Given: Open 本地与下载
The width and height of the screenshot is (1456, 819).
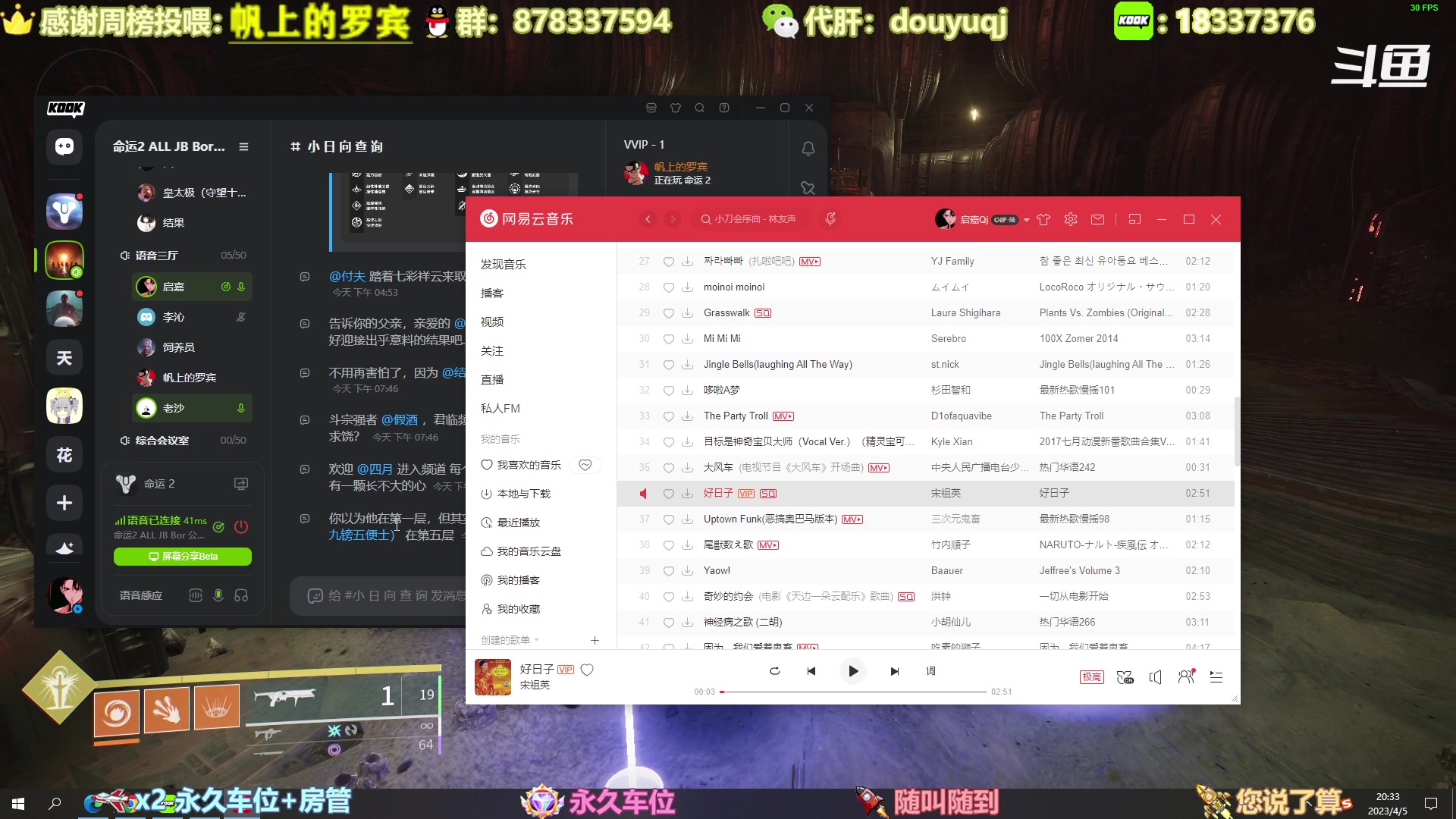Looking at the screenshot, I should click(516, 494).
